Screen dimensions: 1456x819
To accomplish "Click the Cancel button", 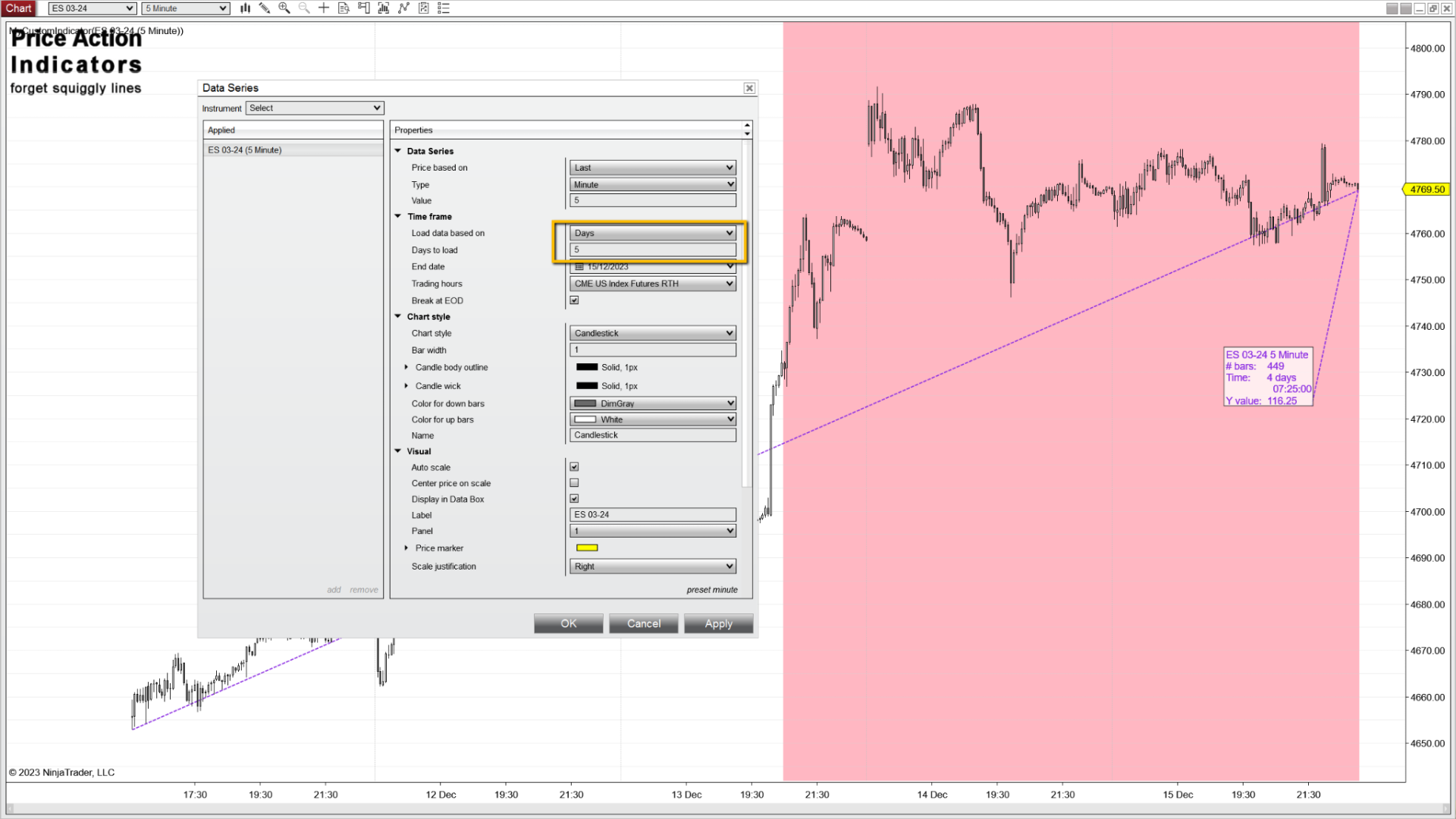I will [643, 623].
